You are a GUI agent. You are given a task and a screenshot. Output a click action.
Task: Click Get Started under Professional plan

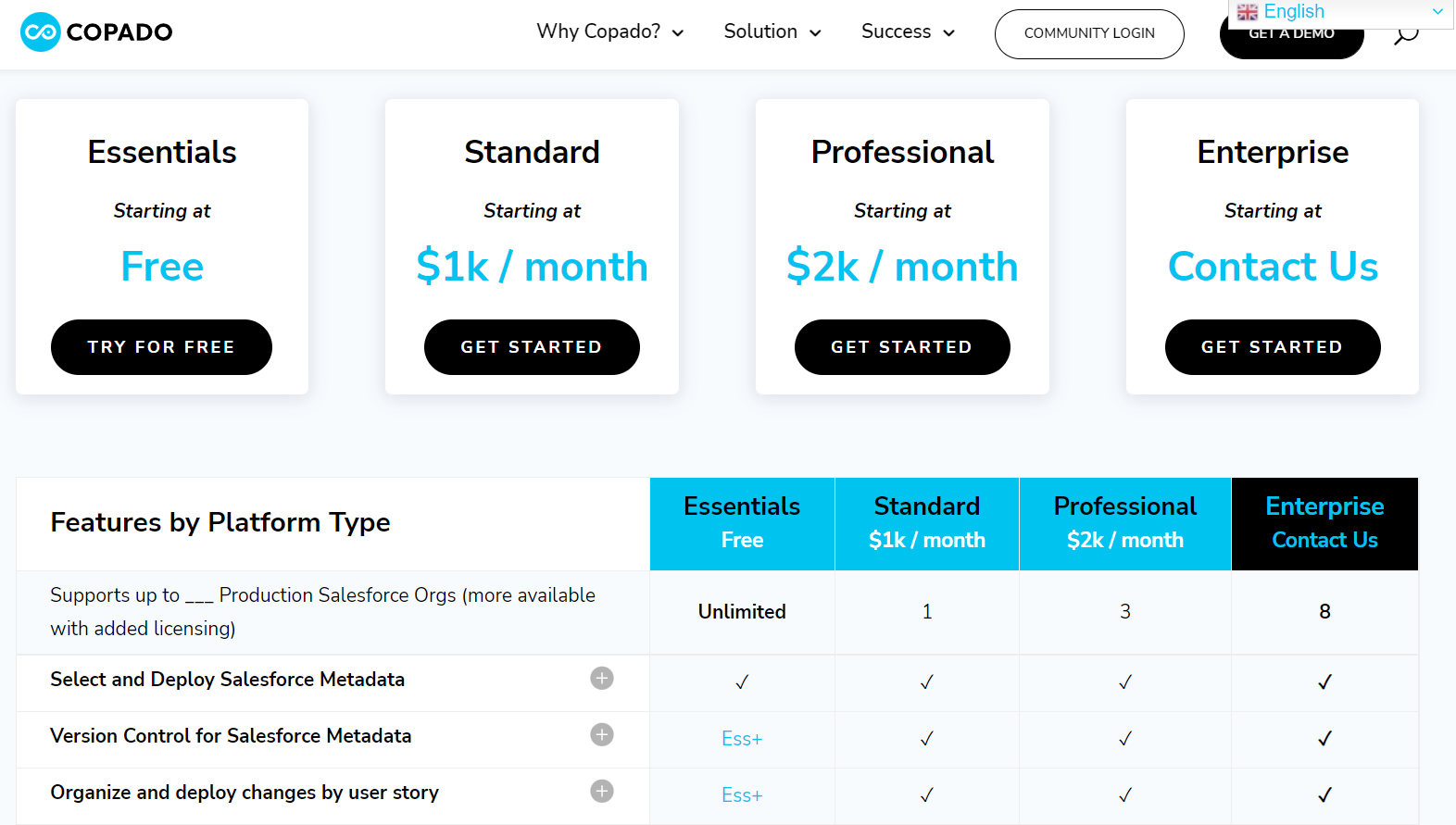(x=902, y=347)
